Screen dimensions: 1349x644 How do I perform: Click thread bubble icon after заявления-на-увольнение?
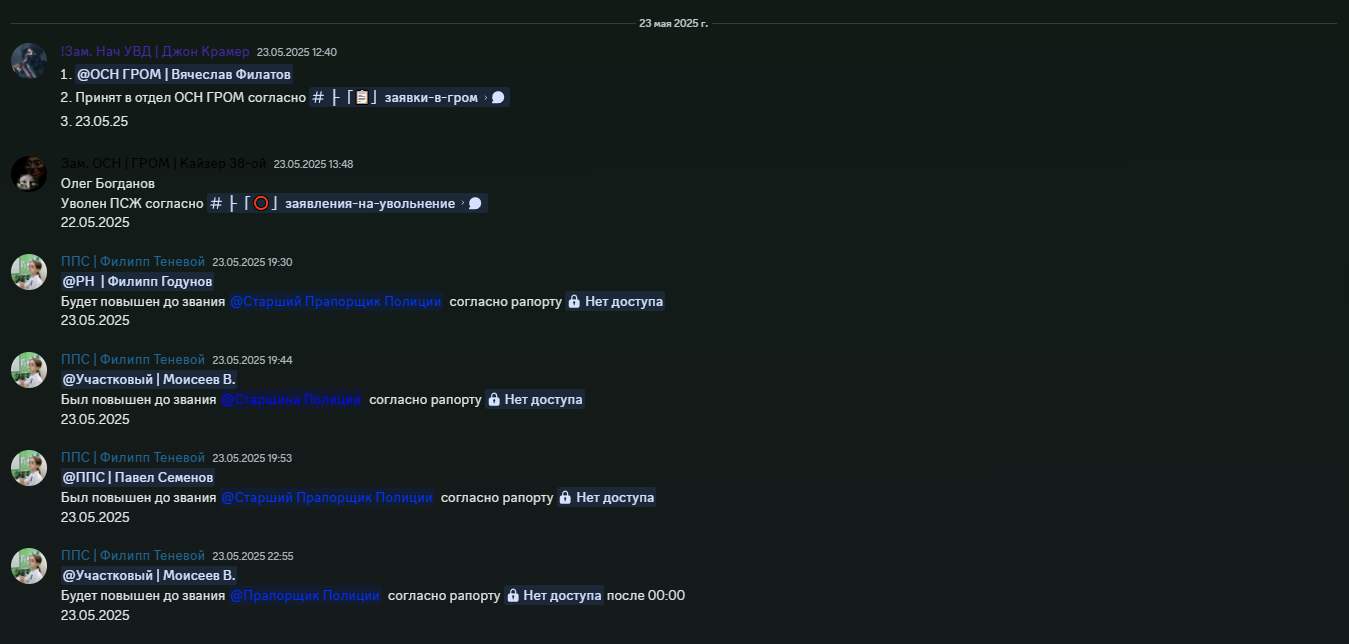[x=475, y=203]
